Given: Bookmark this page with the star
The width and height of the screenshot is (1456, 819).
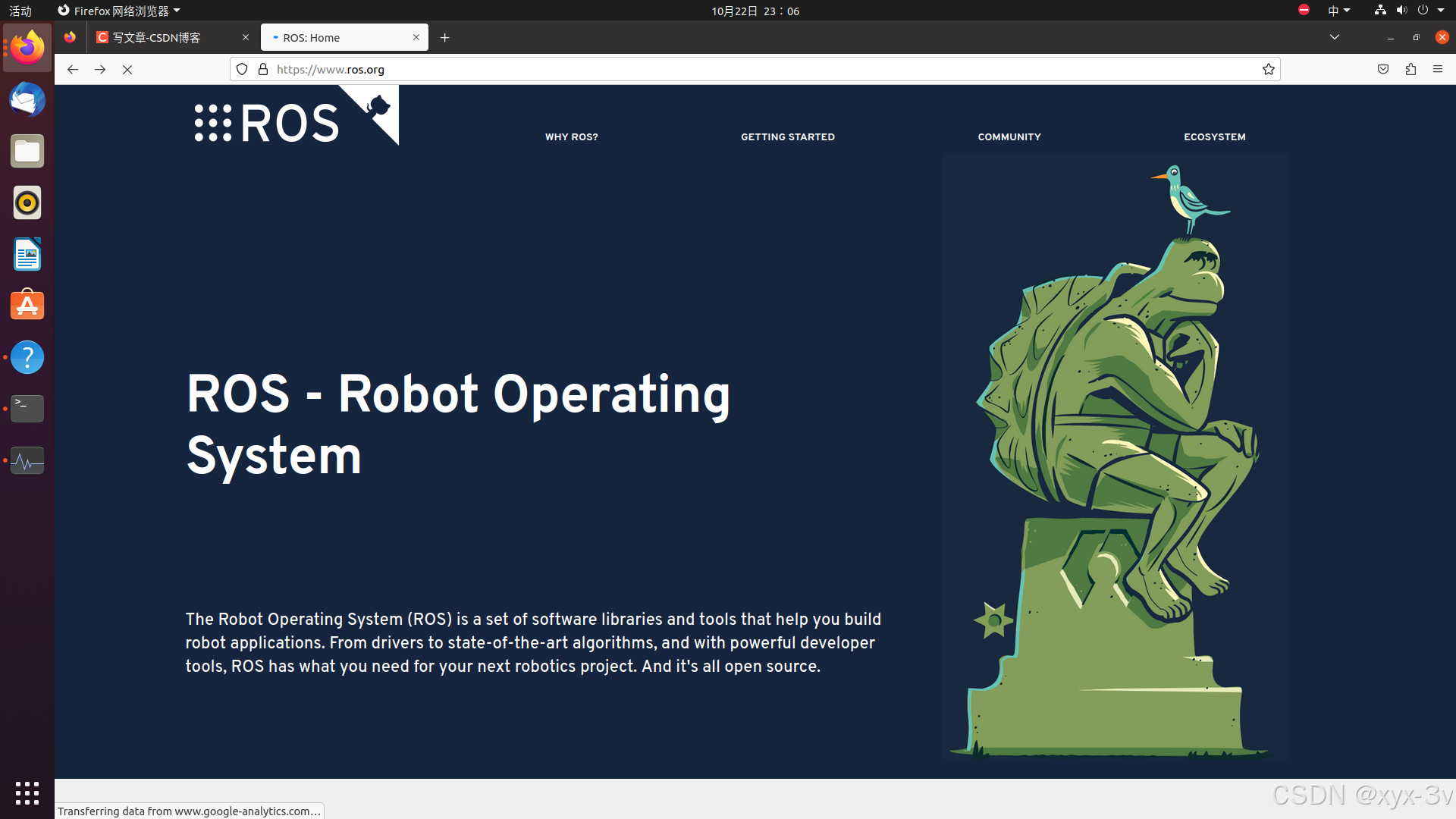Looking at the screenshot, I should tap(1269, 69).
